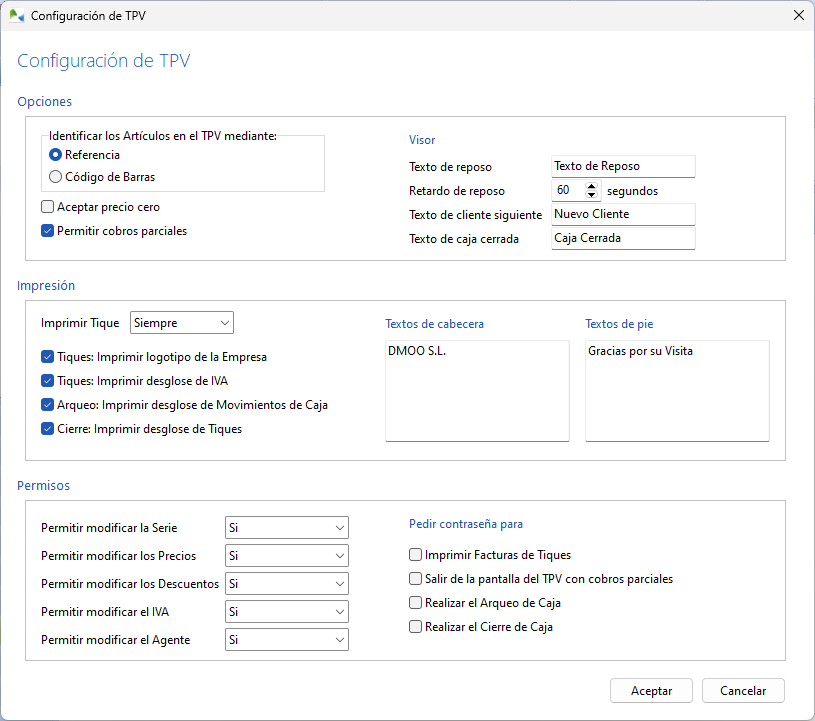Screen dimensions: 815x721
Task: Enable Aceptar precio cero
Action: 45,207
